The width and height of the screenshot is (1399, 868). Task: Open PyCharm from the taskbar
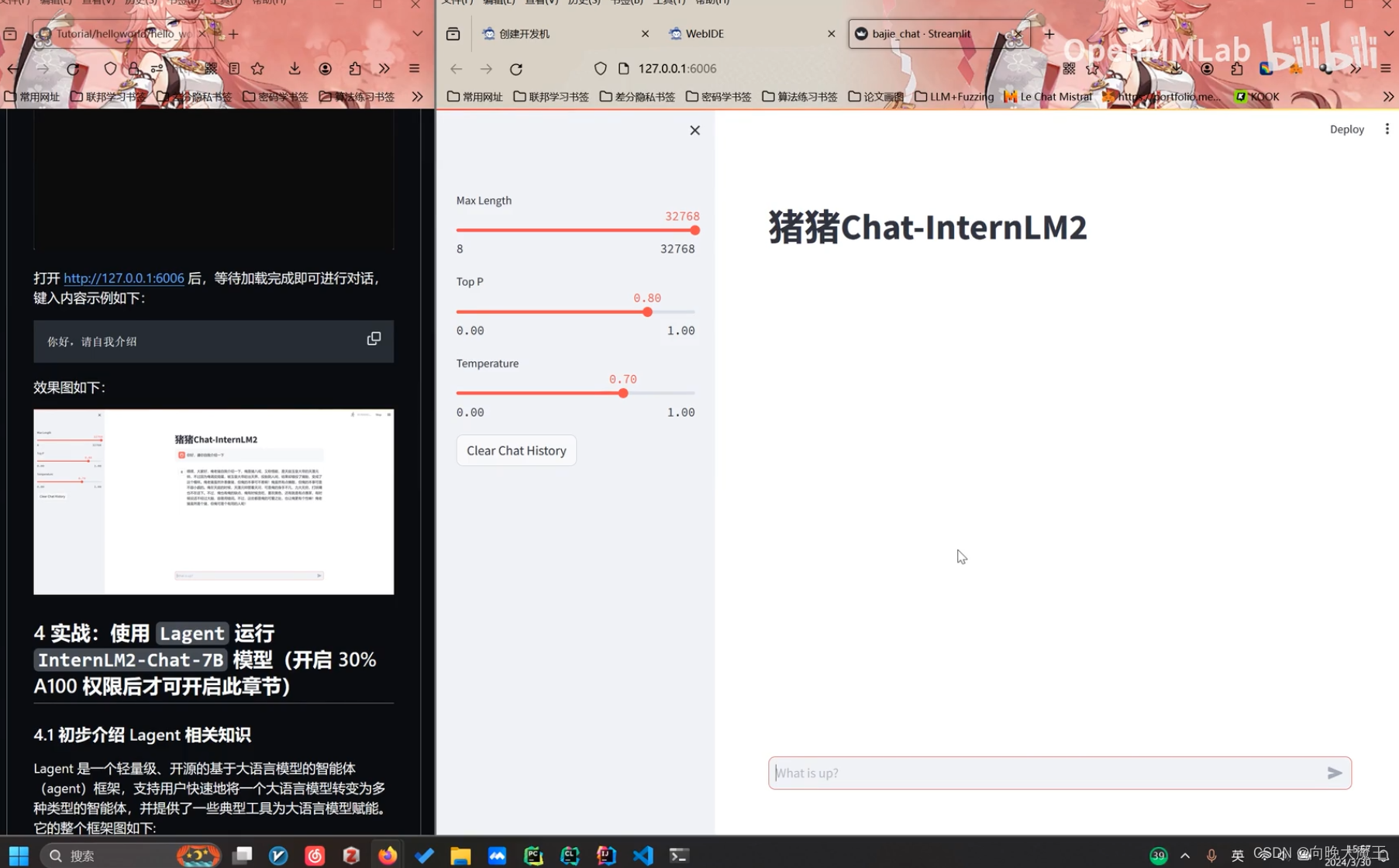coord(533,856)
